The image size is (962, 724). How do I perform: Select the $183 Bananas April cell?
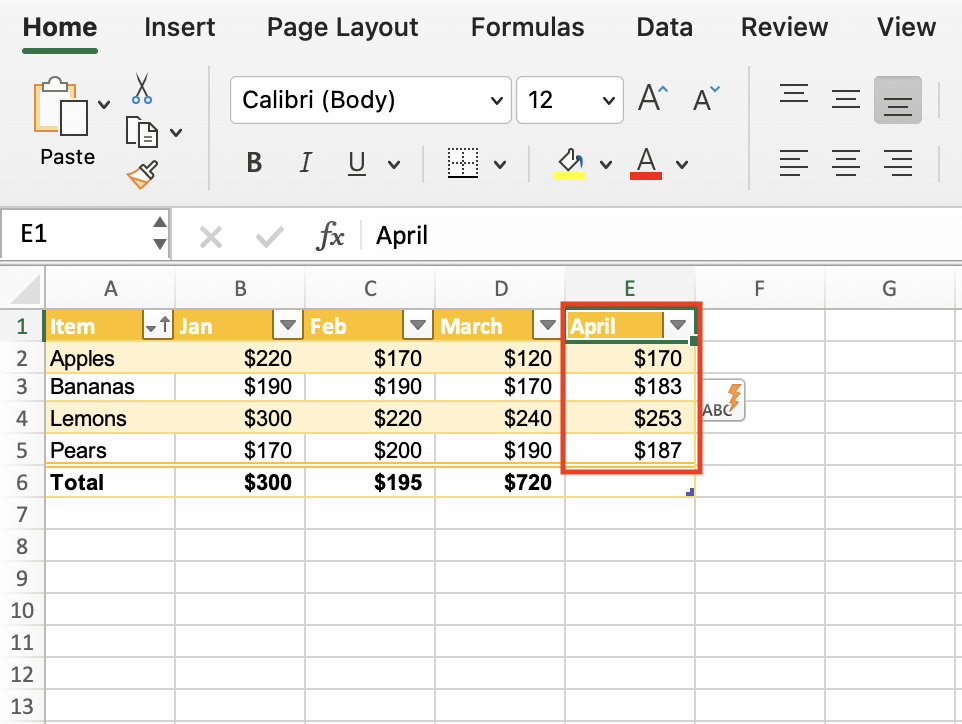click(630, 387)
